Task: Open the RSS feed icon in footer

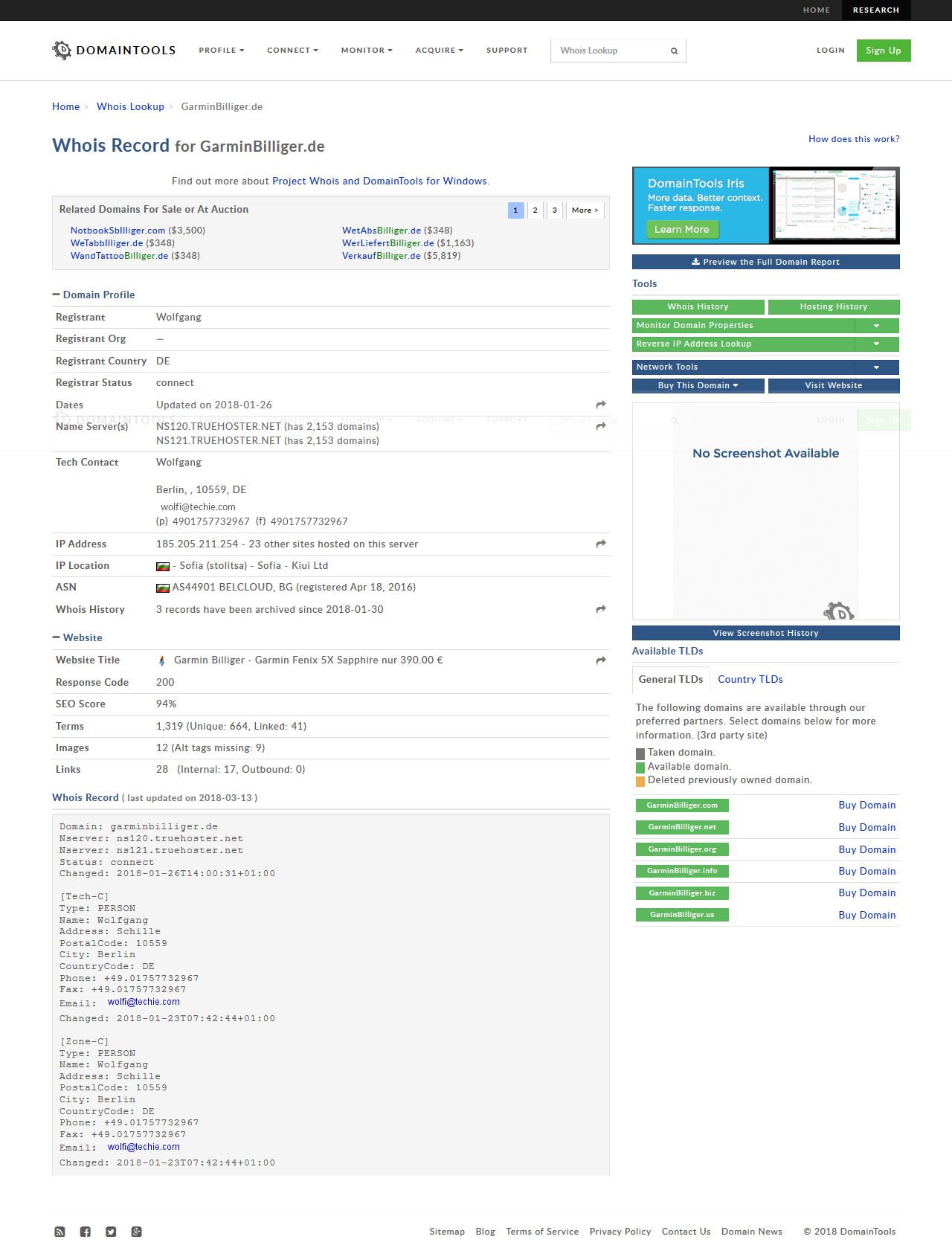Action: (x=59, y=1232)
